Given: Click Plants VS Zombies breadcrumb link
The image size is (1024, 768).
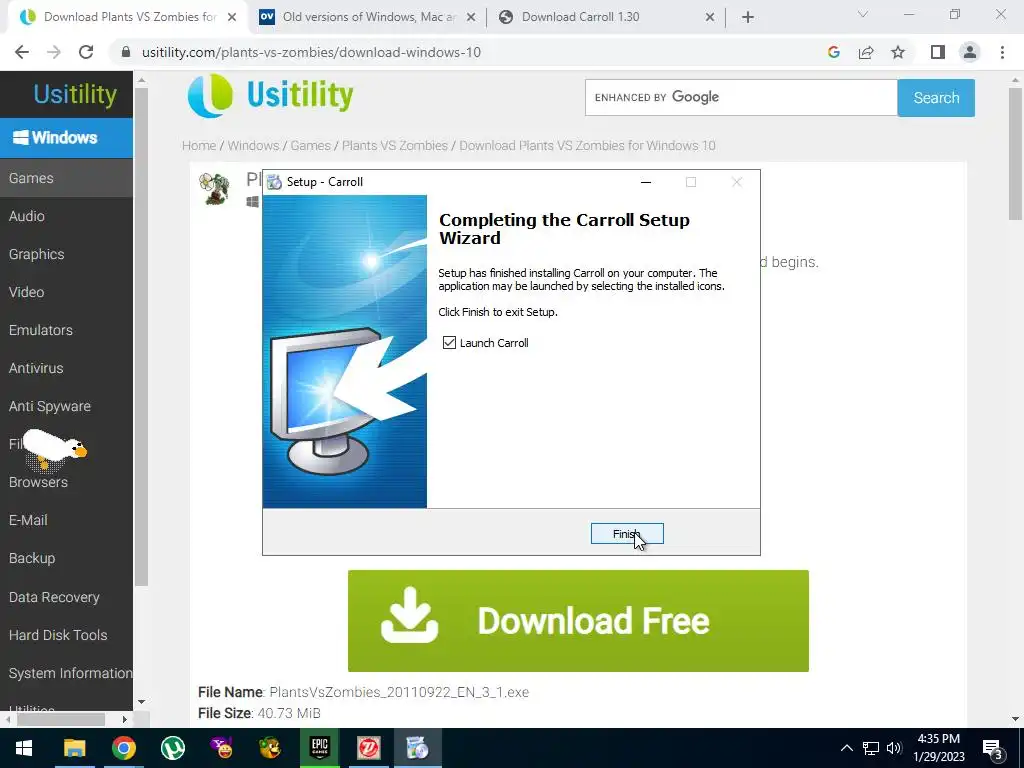Looking at the screenshot, I should pyautogui.click(x=394, y=146).
